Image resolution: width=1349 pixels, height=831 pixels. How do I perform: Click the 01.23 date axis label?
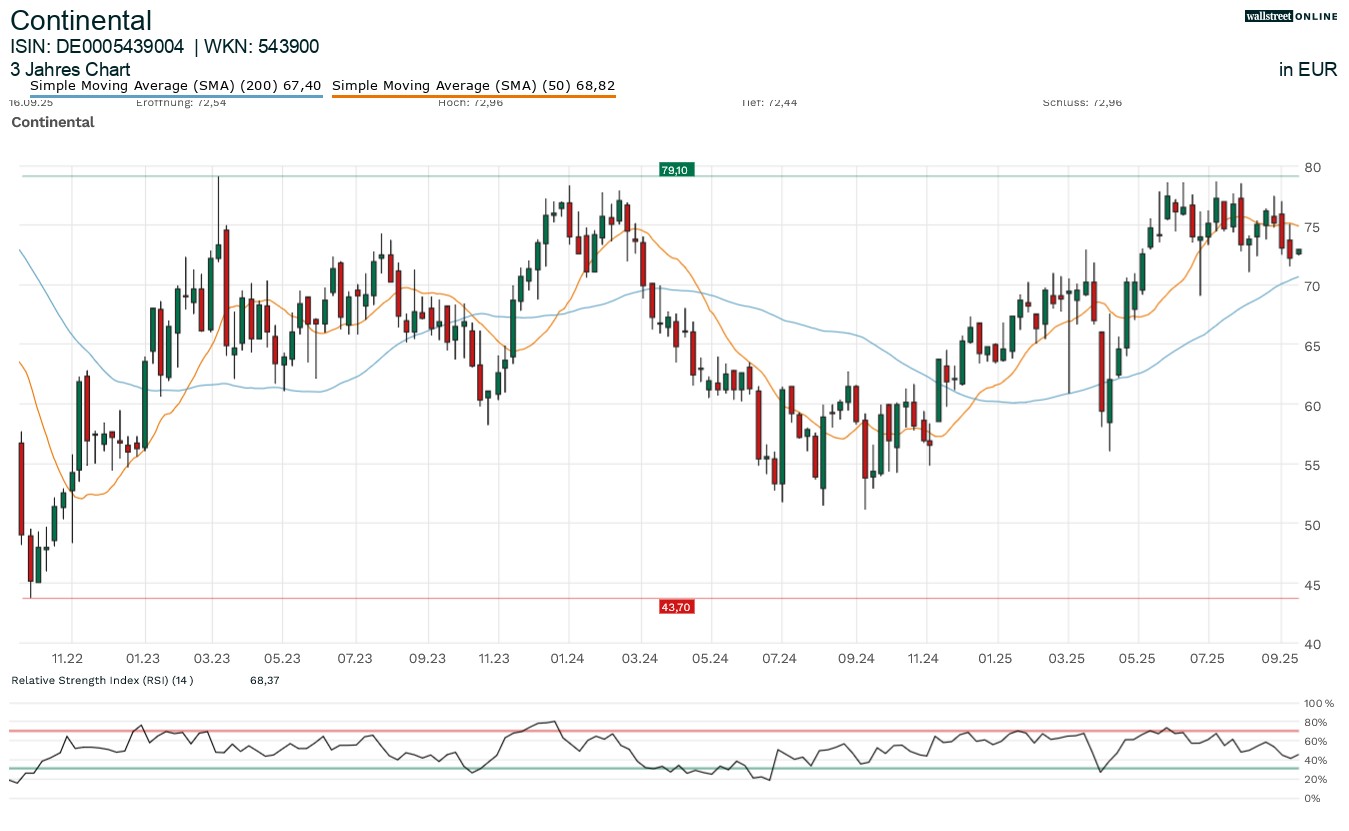click(x=144, y=658)
